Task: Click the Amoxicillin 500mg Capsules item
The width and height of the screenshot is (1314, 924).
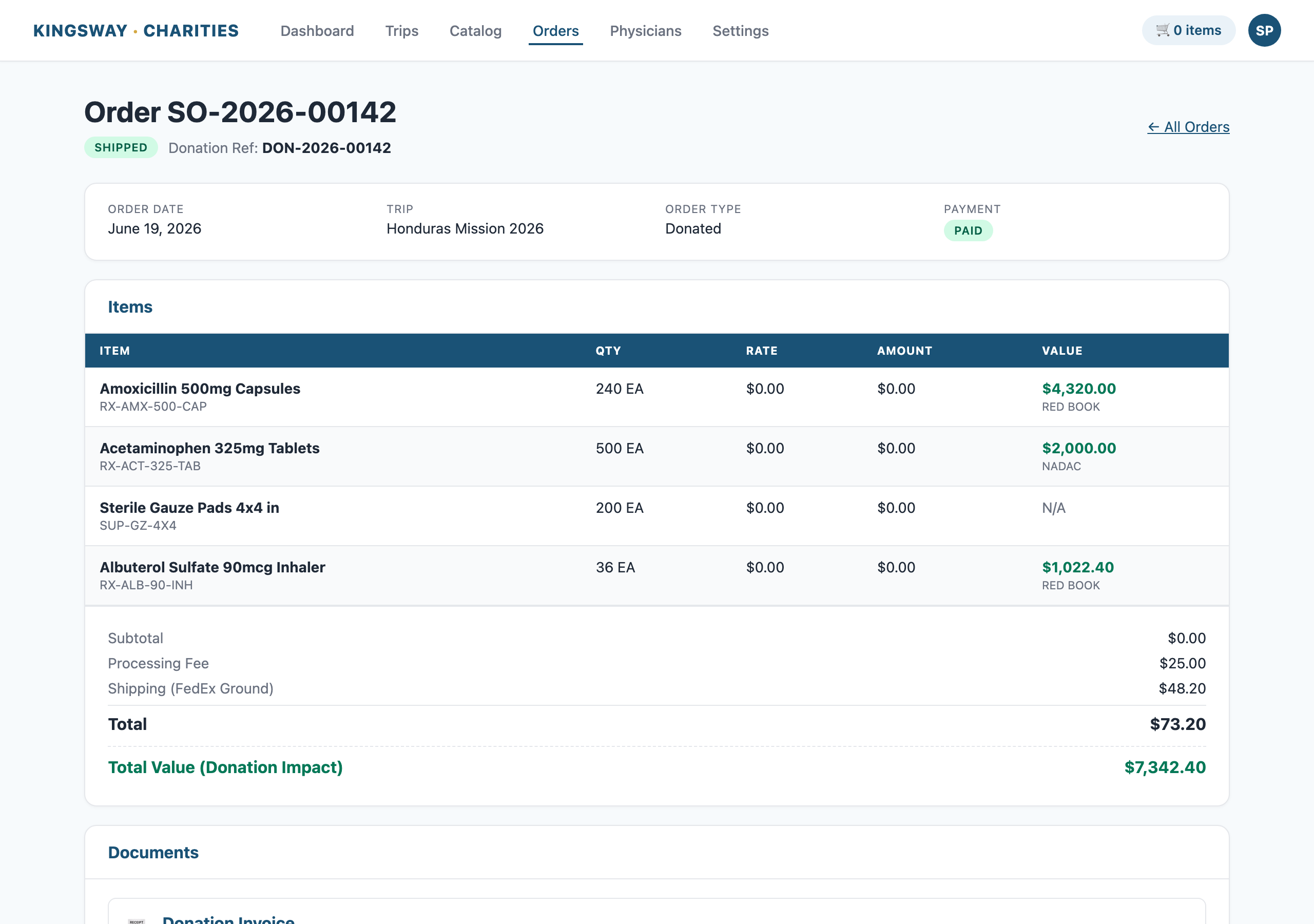Action: pos(200,389)
